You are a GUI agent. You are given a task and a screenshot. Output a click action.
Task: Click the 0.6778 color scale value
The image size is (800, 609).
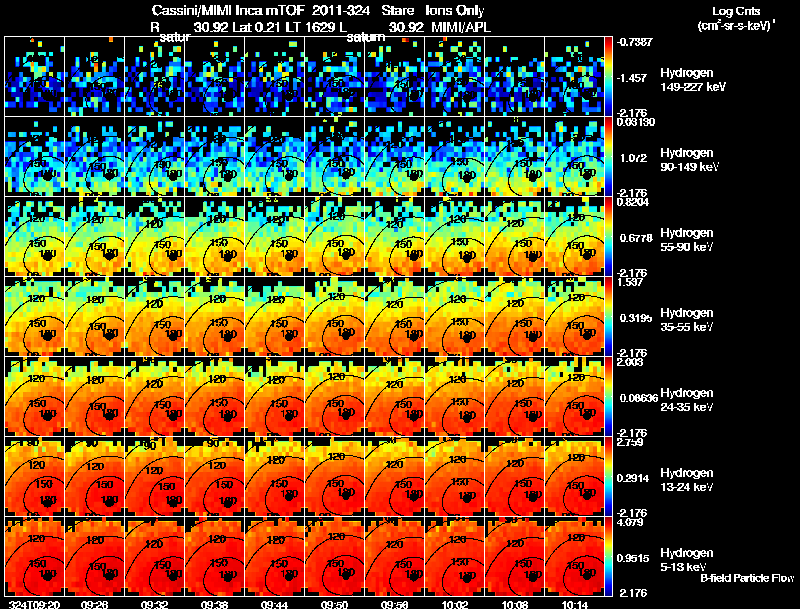(x=636, y=238)
